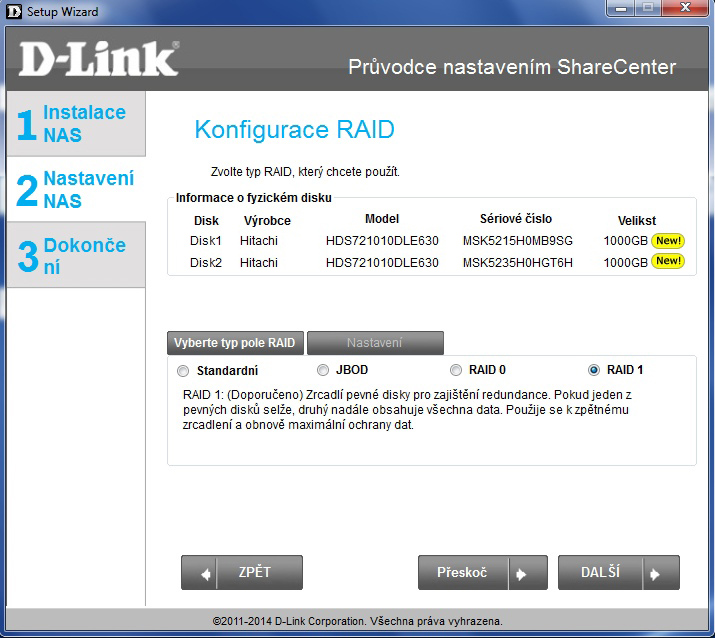Switch to the Nastavení tab
Image resolution: width=715 pixels, height=638 pixels.
[375, 343]
